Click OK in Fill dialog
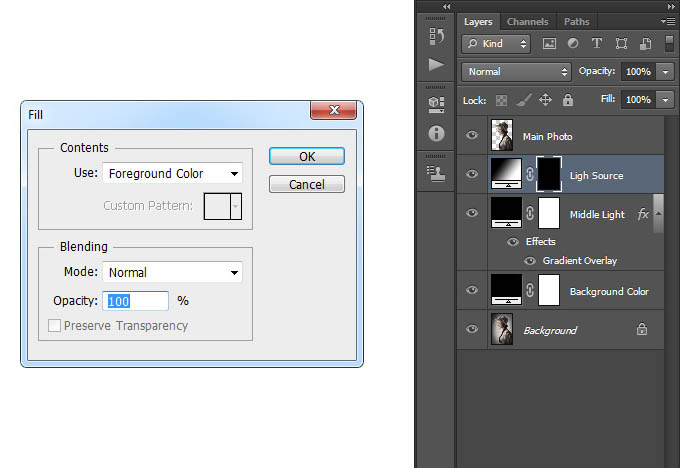Screen dimensions: 700x468 tap(307, 156)
